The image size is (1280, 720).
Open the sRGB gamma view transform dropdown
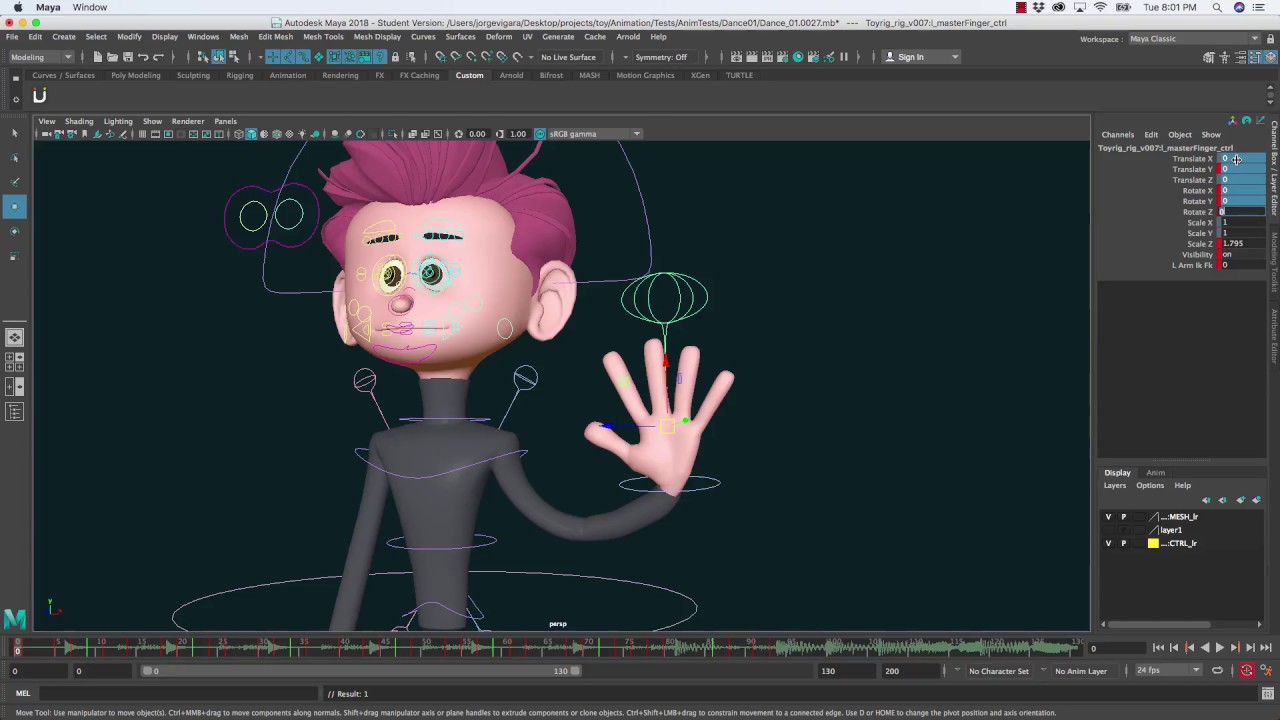[594, 134]
